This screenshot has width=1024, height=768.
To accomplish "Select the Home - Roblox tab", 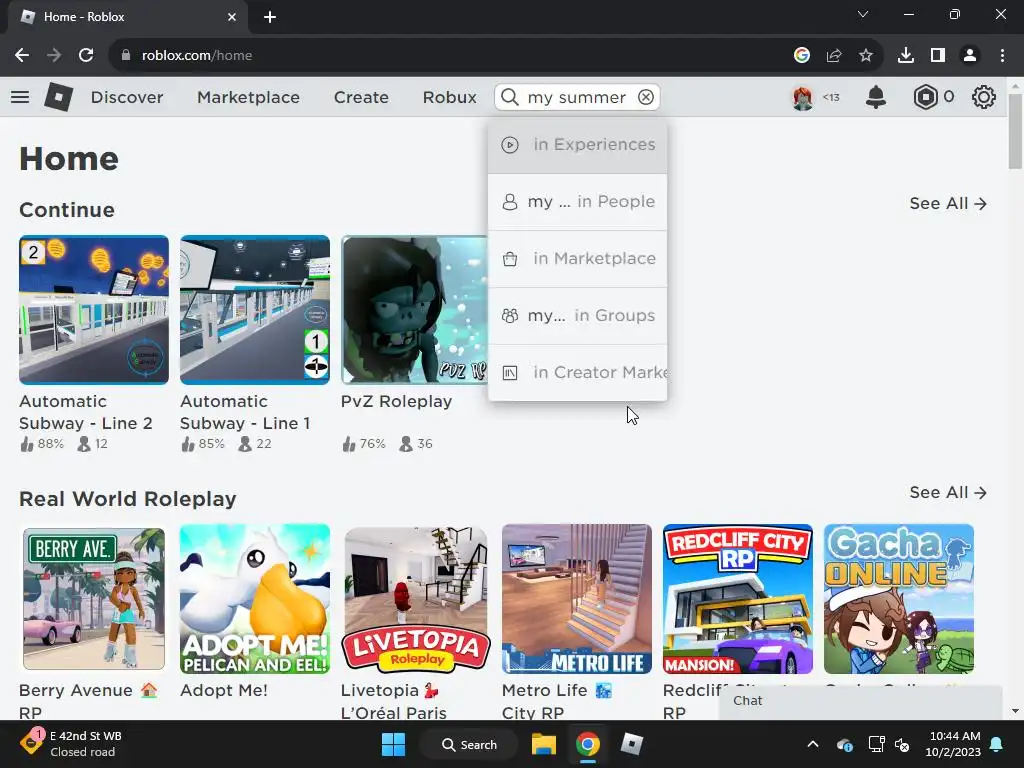I will [129, 17].
